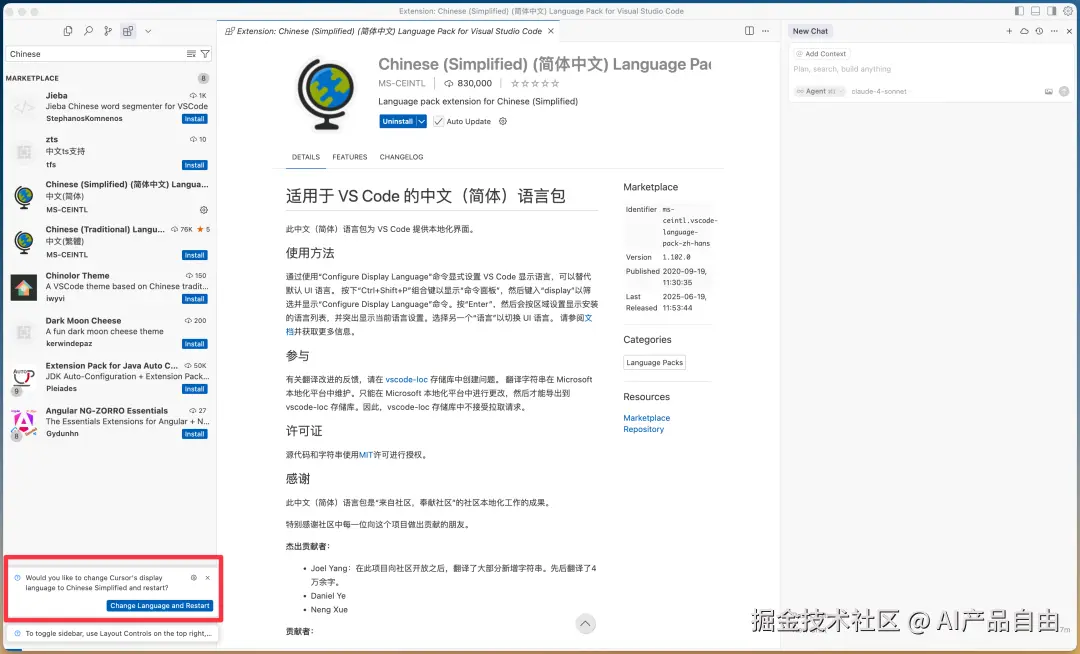1080x654 pixels.
Task: Clear extension search results icon
Action: point(191,54)
